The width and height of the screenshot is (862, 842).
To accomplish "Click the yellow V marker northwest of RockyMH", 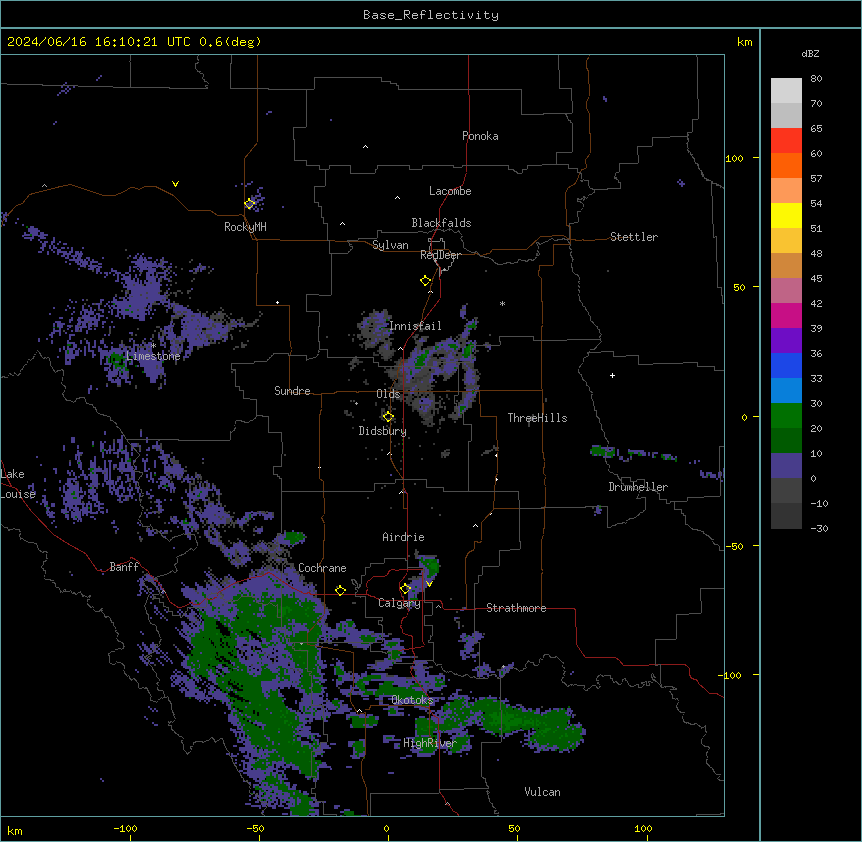I will 175,184.
